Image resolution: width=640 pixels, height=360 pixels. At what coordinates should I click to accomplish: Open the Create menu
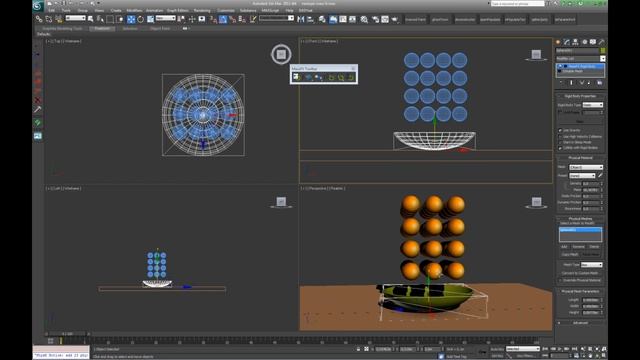pos(116,11)
